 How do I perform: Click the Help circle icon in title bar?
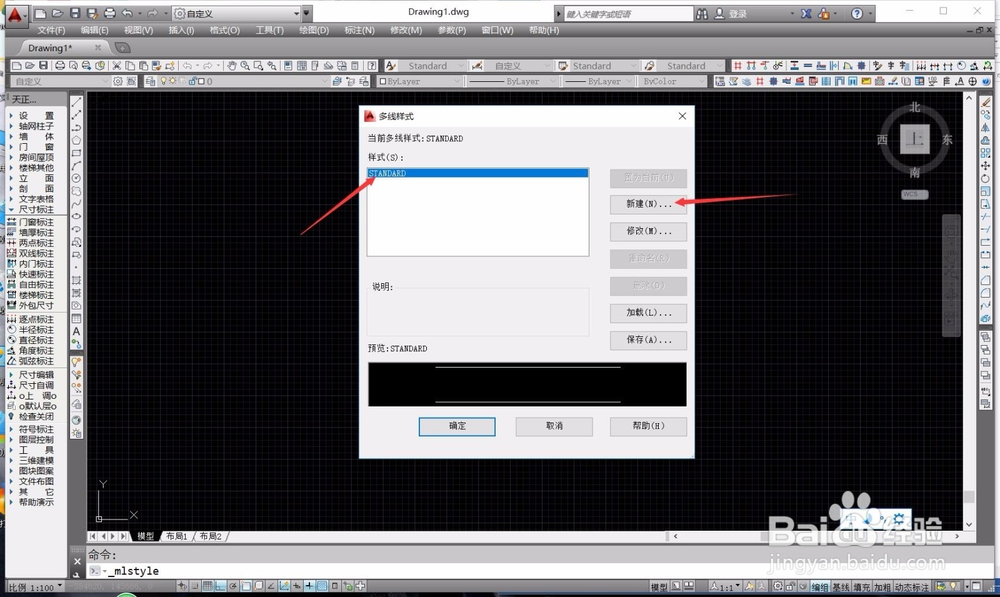[857, 13]
